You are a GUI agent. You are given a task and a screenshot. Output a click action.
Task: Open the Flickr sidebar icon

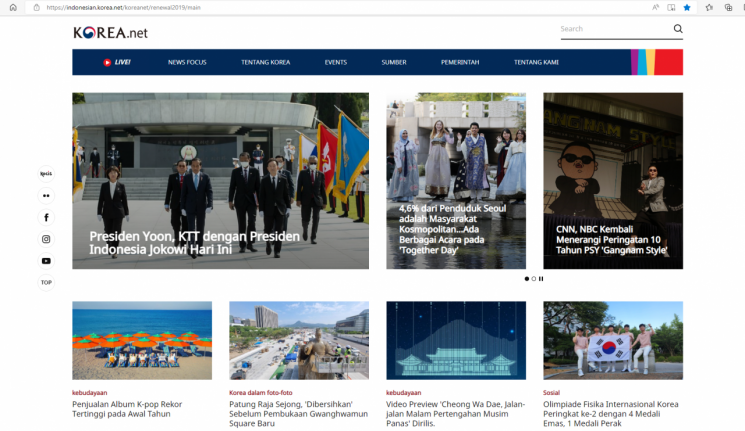tap(46, 195)
